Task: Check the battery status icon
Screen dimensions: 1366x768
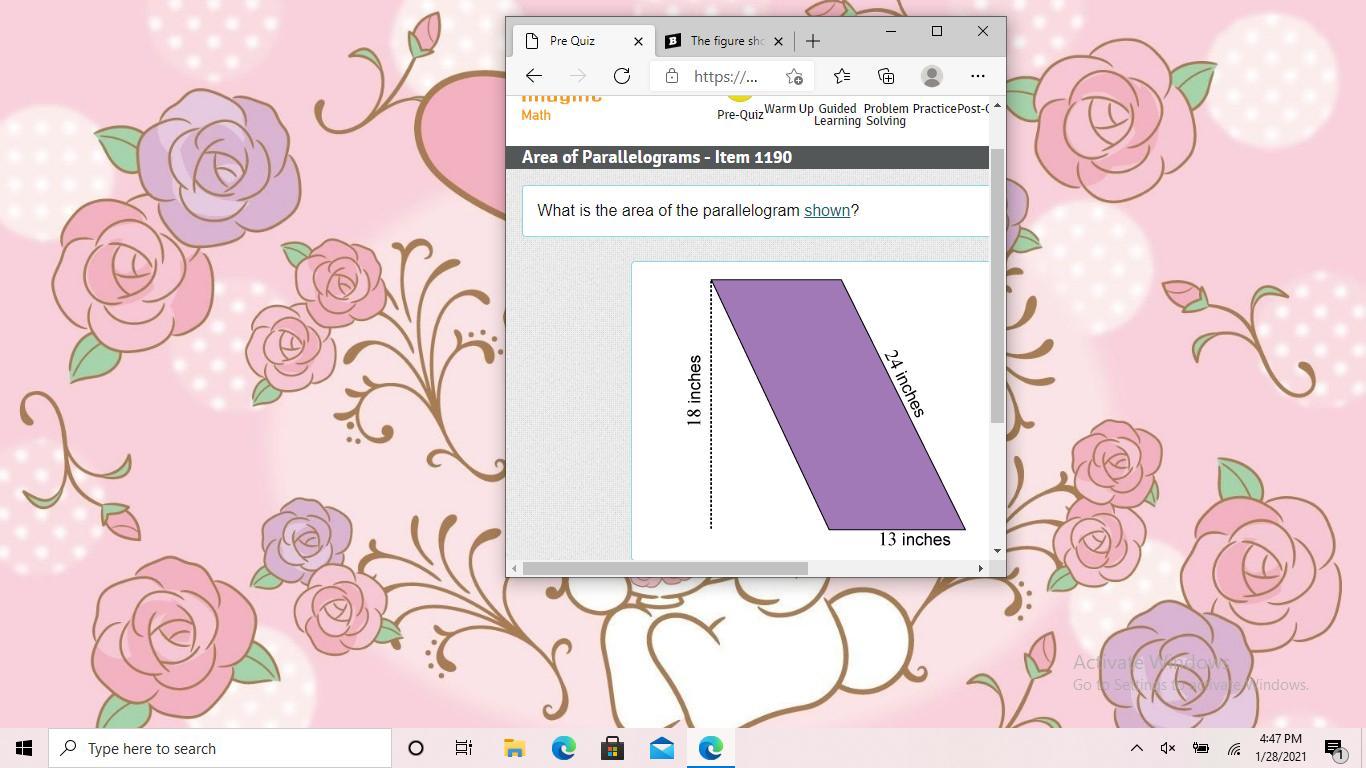Action: (1201, 748)
